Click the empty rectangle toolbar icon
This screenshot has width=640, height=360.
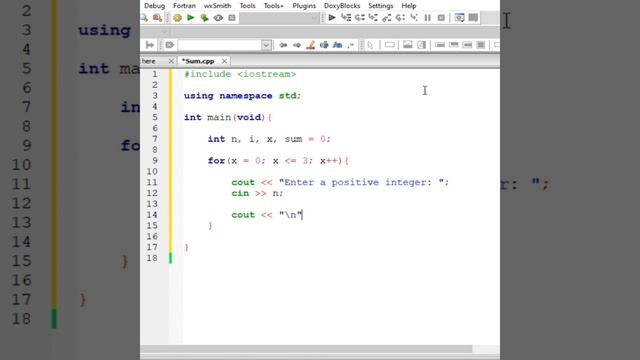point(390,45)
